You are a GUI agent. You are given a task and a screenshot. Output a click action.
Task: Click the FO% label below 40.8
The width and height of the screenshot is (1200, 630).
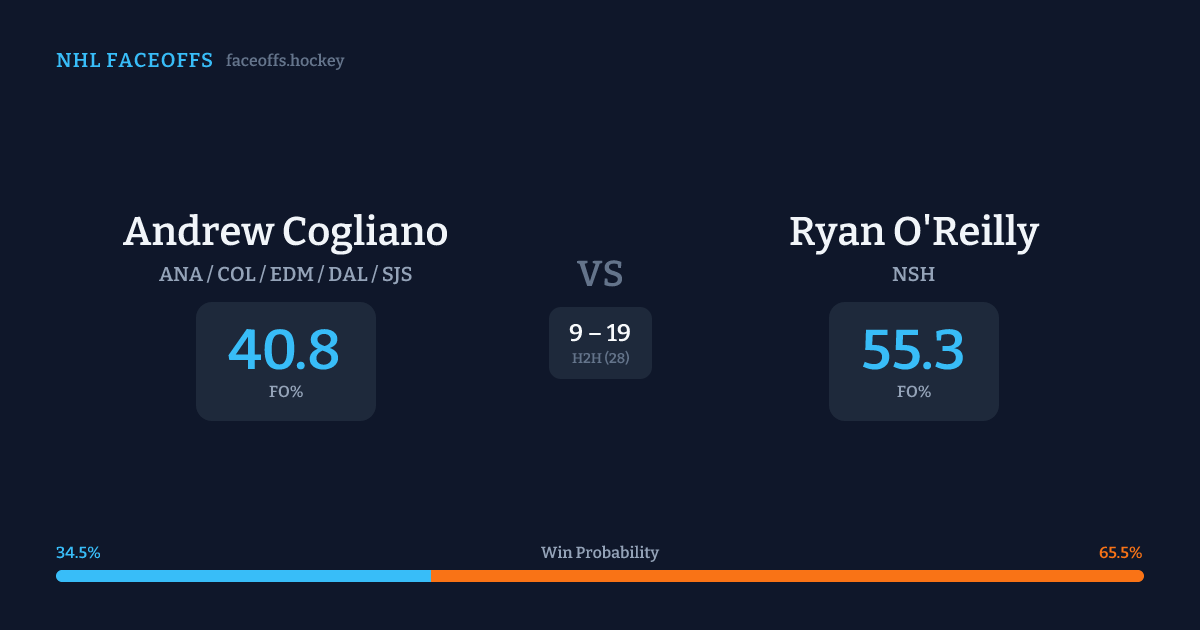286,392
